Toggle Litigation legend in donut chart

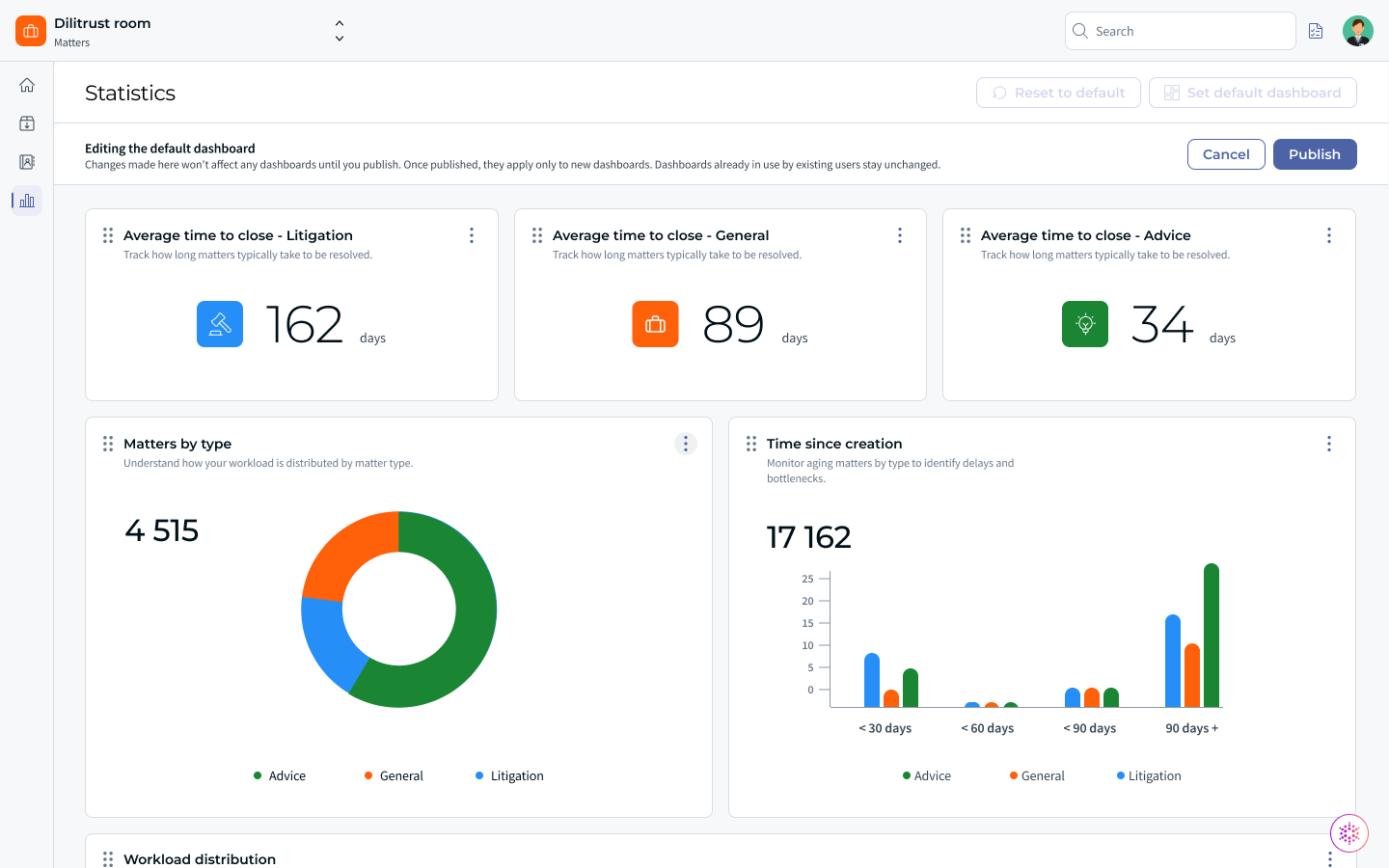[x=509, y=775]
